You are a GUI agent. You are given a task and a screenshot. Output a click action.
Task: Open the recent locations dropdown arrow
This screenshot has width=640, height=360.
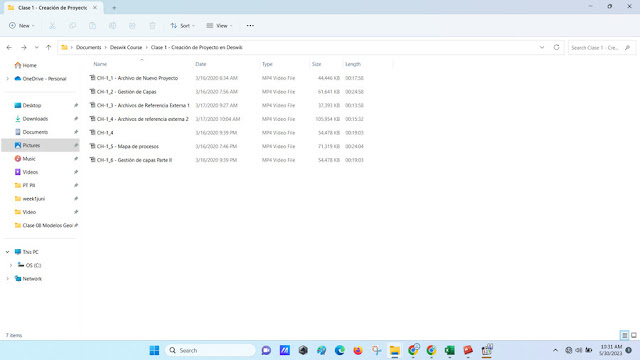point(36,47)
